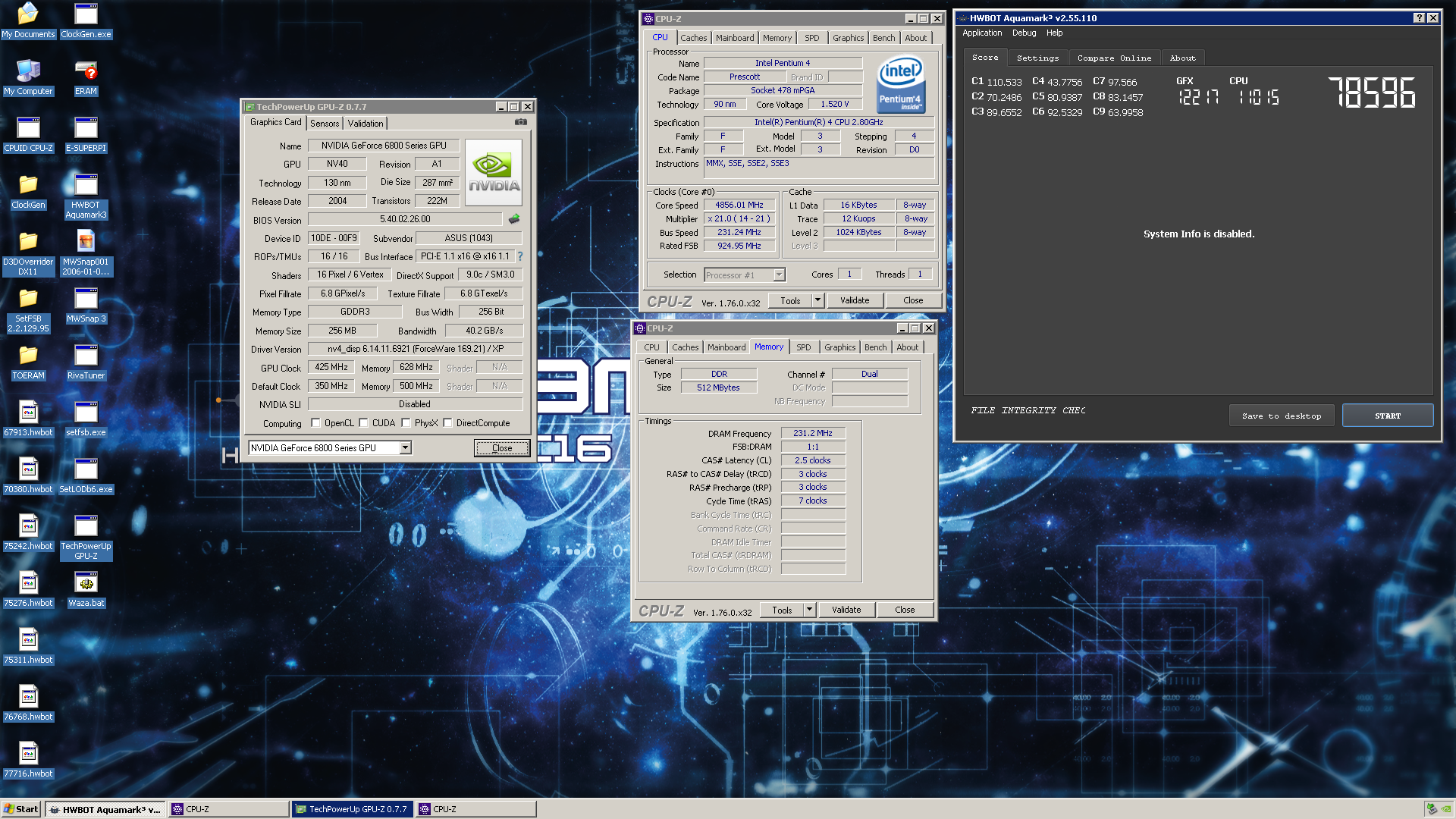Click the Windows Start button

[x=21, y=809]
